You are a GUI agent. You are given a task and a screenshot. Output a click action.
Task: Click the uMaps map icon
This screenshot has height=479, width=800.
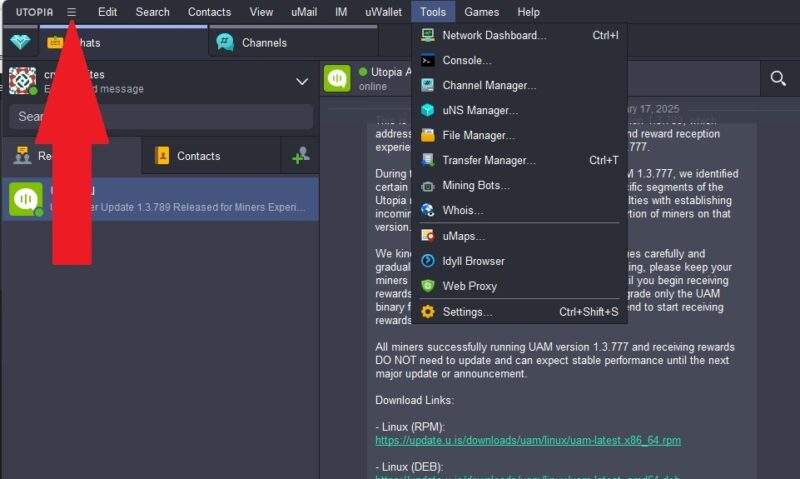[x=428, y=236]
